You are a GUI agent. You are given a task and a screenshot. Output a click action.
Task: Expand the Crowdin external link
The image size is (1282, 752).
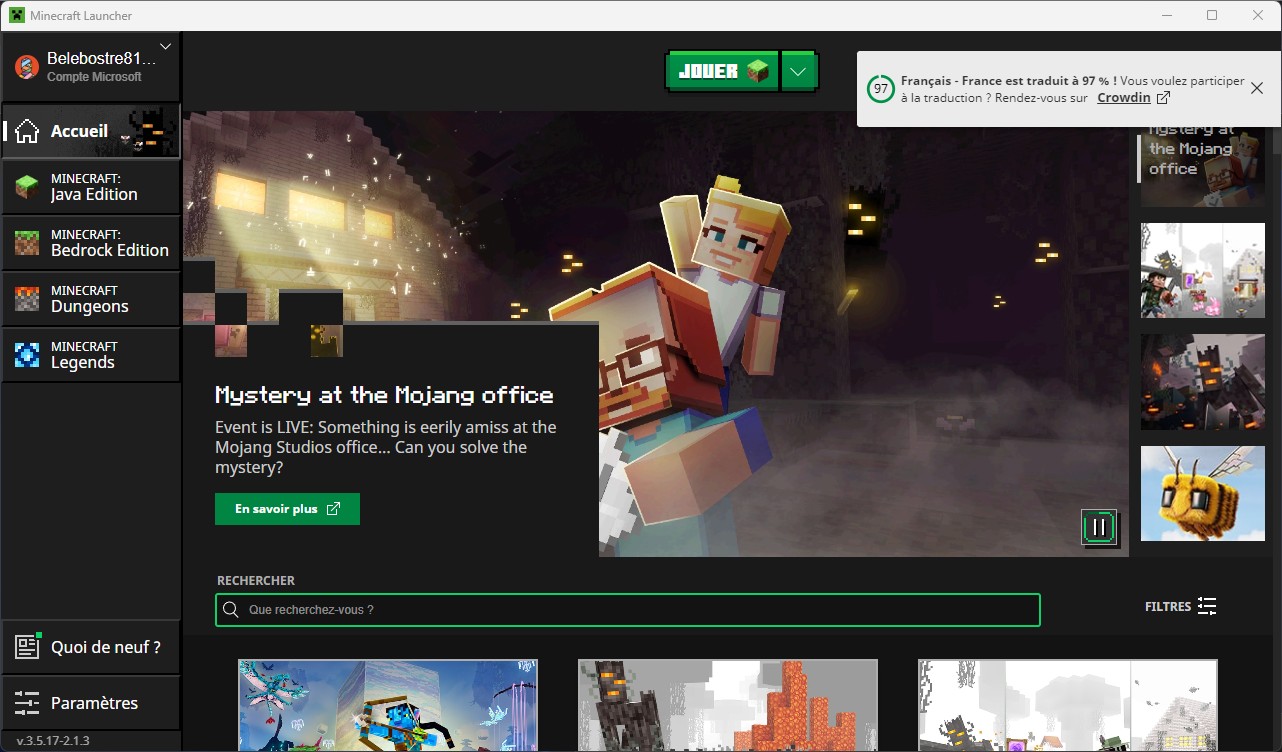coord(1131,97)
